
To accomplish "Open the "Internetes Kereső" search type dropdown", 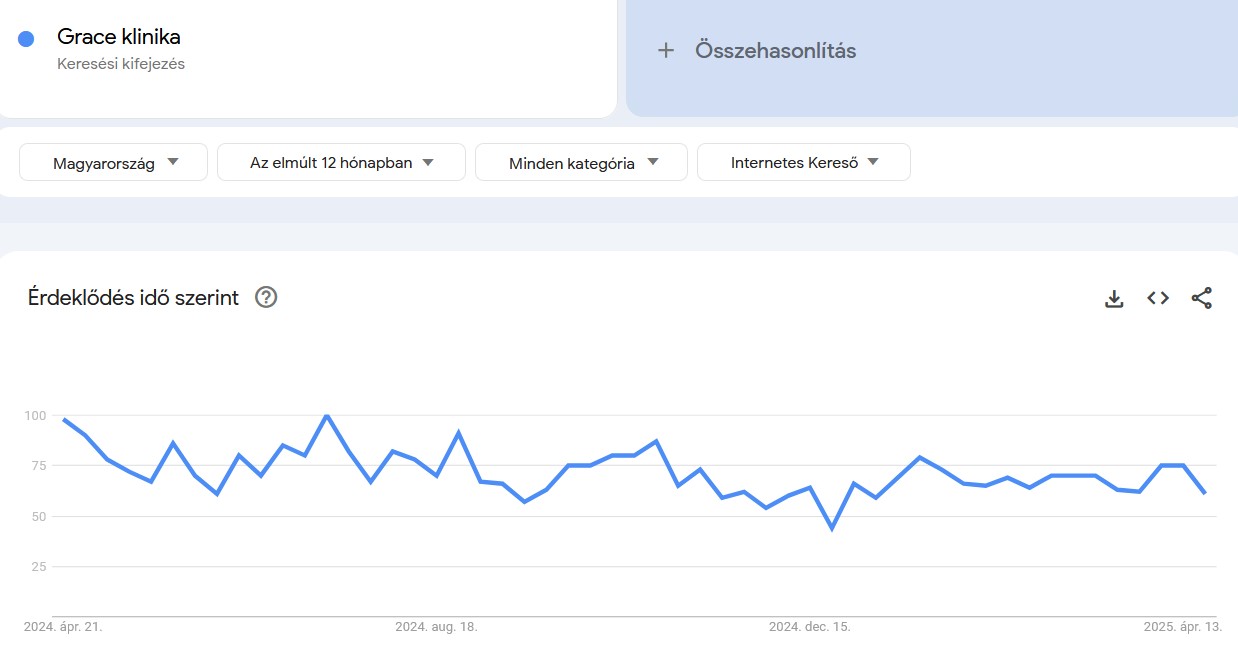I will (x=804, y=161).
